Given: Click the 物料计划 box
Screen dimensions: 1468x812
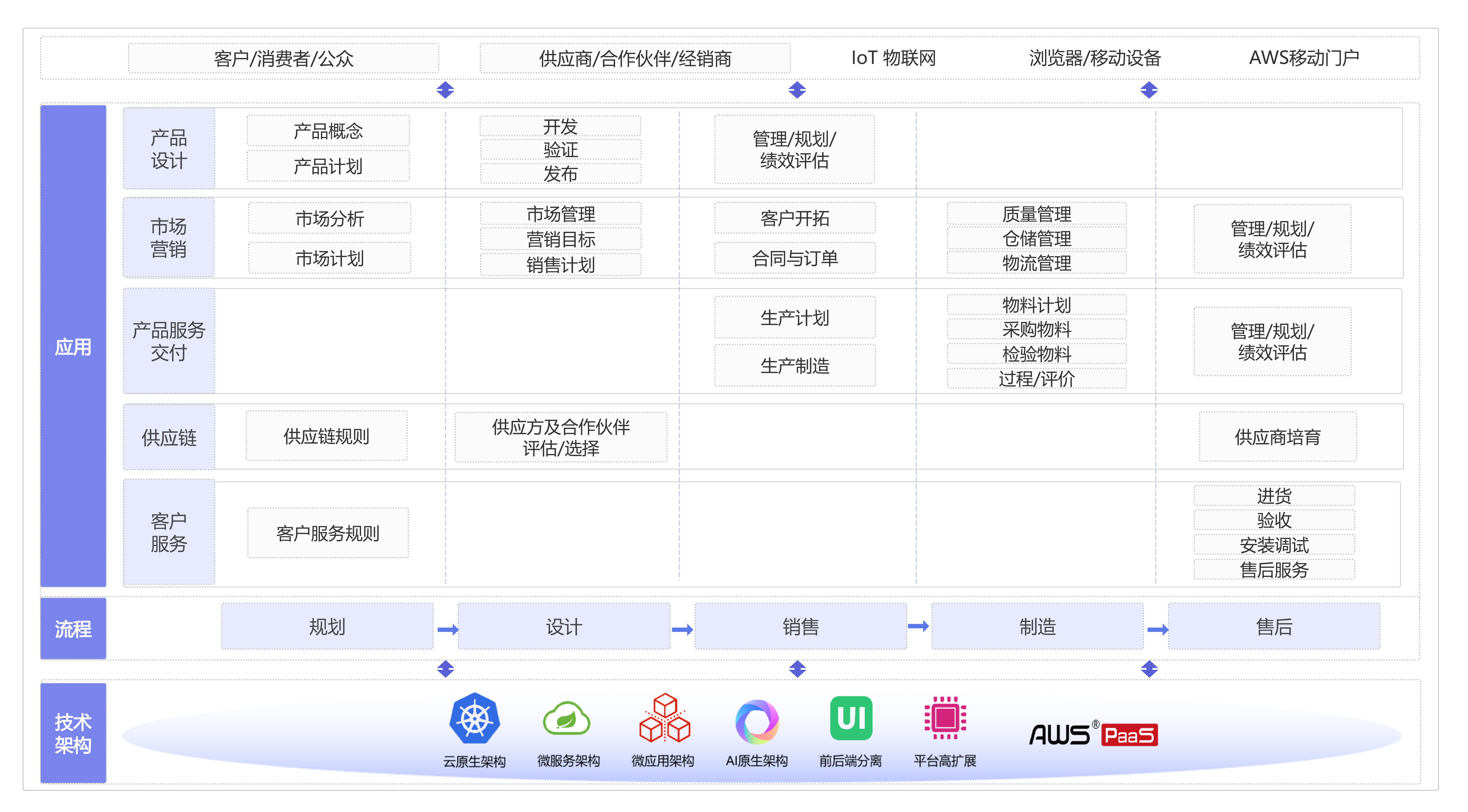Looking at the screenshot, I should point(1037,305).
